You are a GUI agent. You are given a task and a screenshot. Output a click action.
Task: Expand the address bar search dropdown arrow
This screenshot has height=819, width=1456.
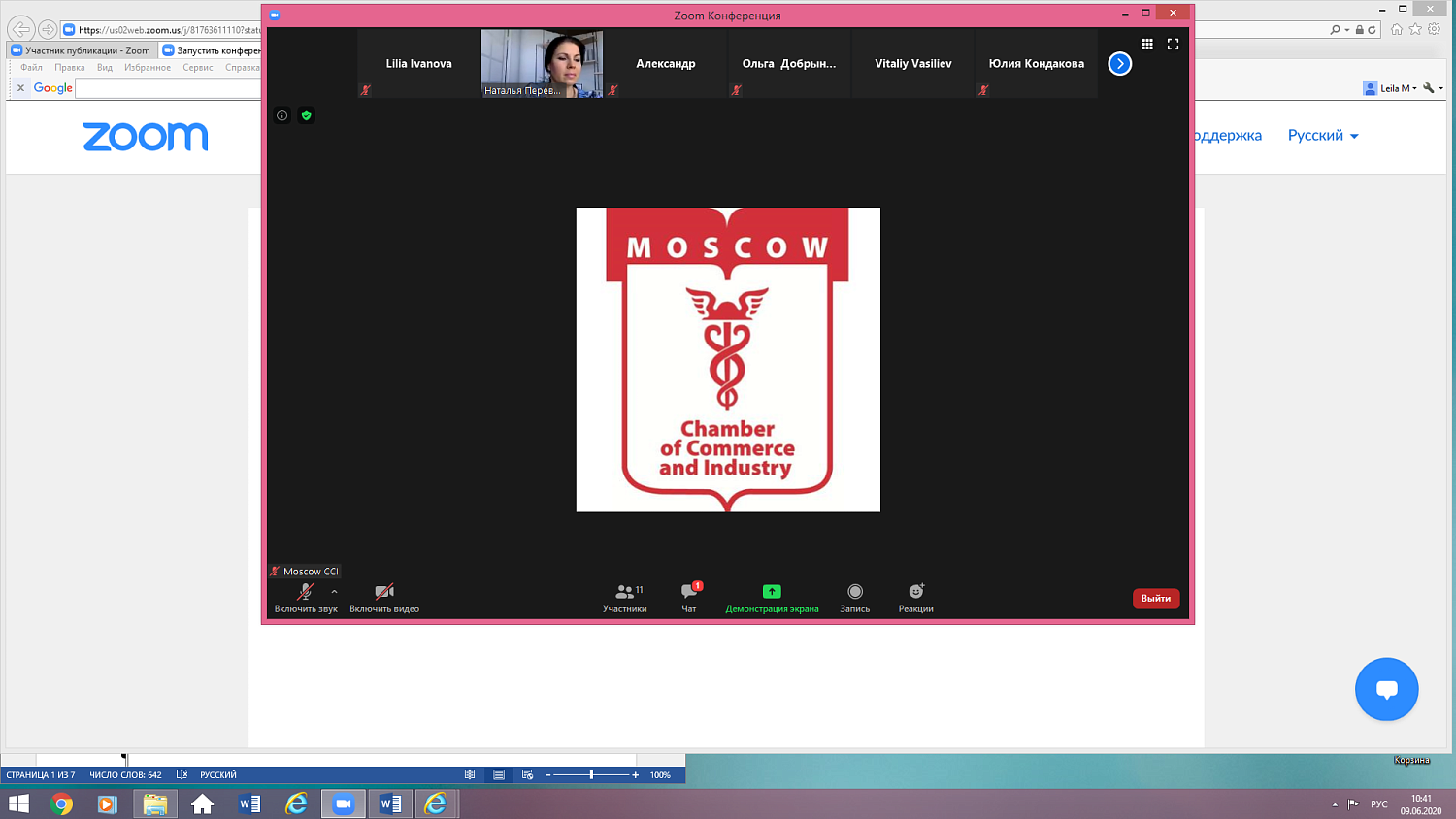point(1347,30)
